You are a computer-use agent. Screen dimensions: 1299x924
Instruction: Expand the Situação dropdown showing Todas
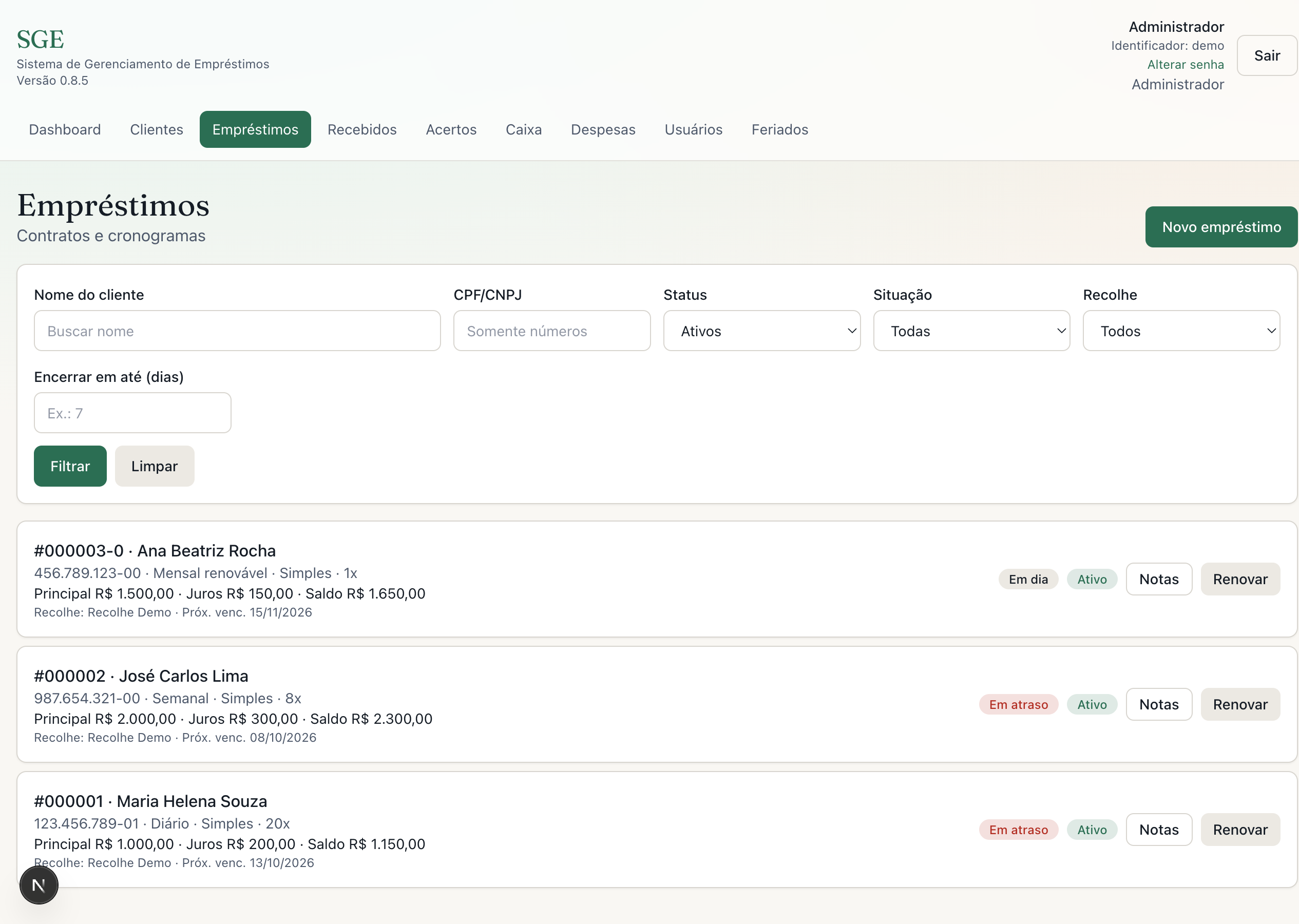coord(972,331)
